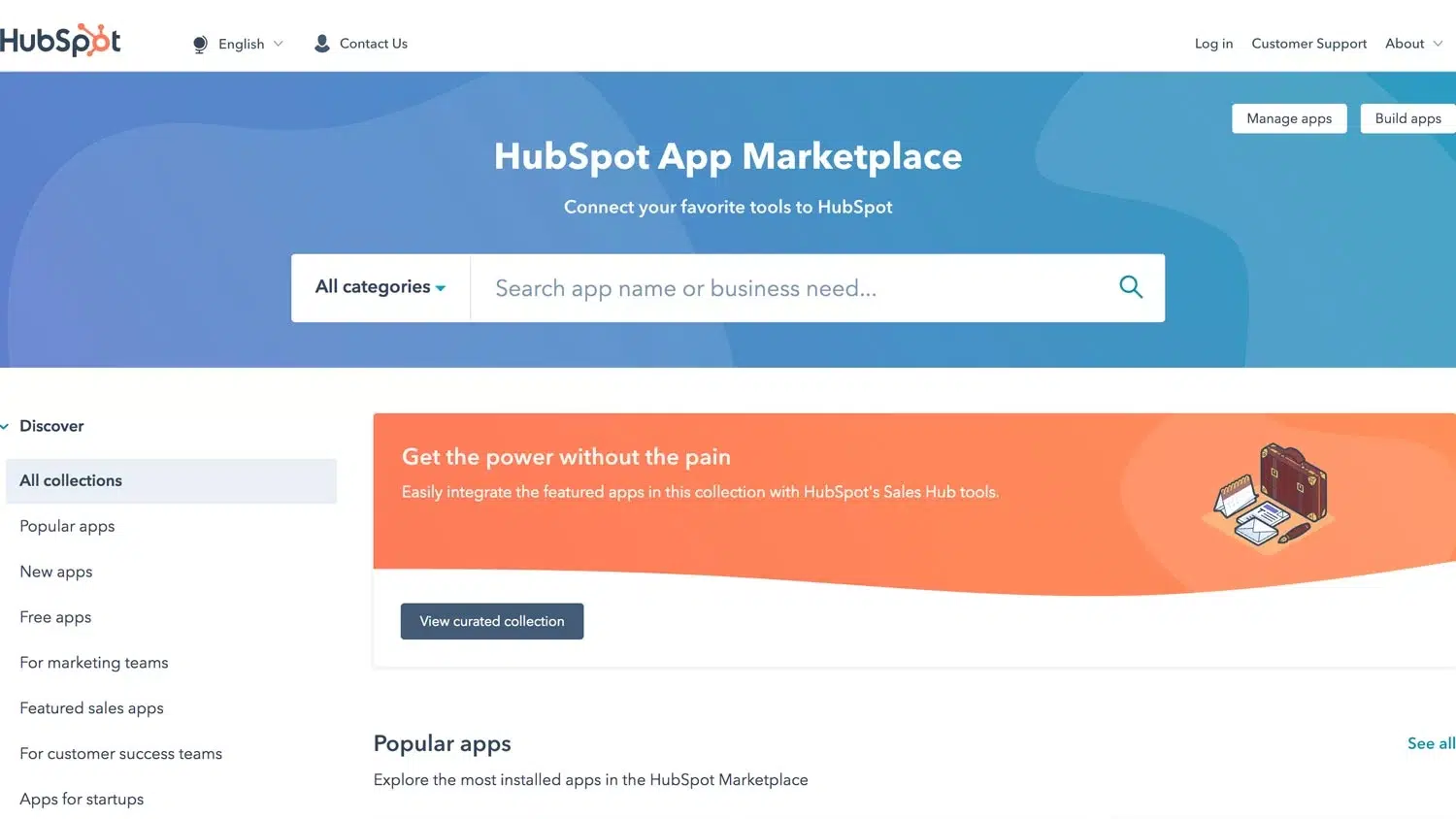Open Featured sales apps category
Viewport: 1456px width, 819px height.
pos(91,707)
